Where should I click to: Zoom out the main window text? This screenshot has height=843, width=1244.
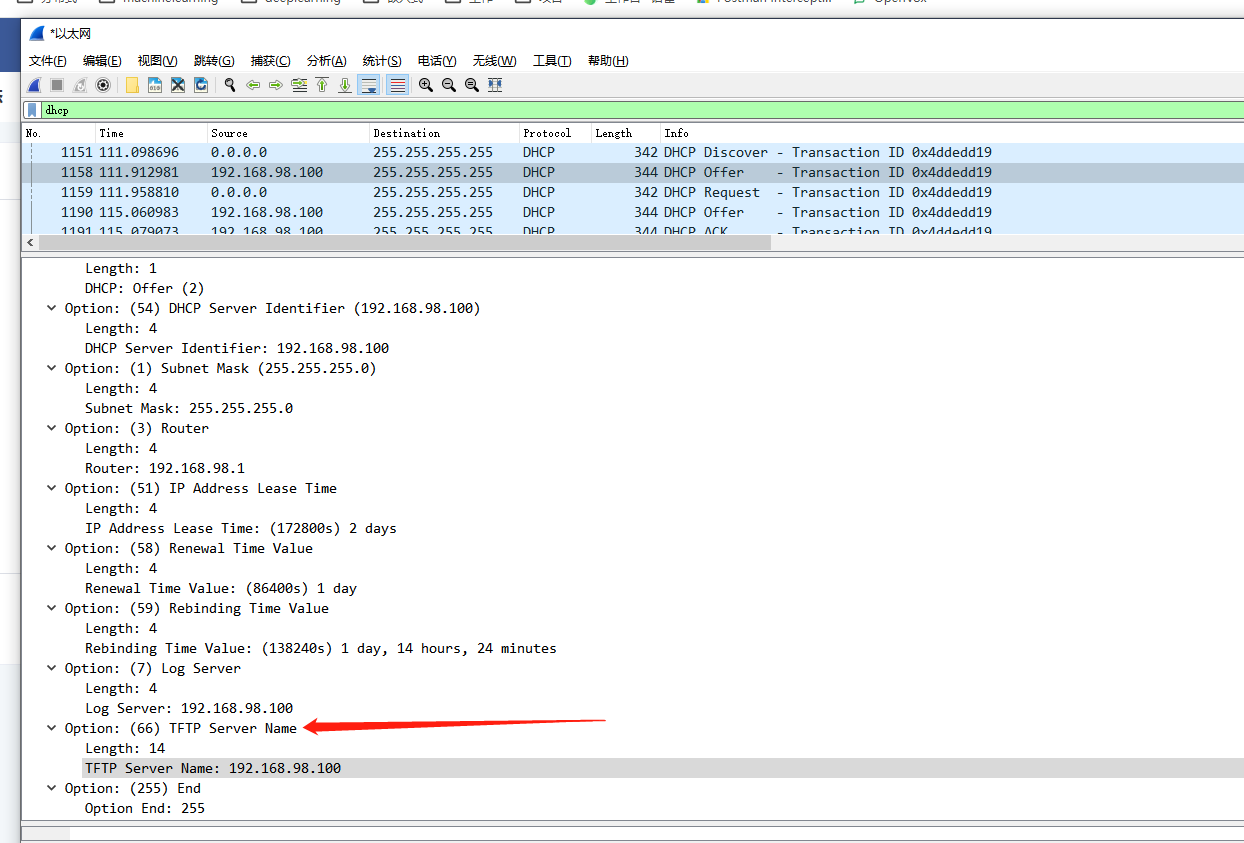coord(449,85)
